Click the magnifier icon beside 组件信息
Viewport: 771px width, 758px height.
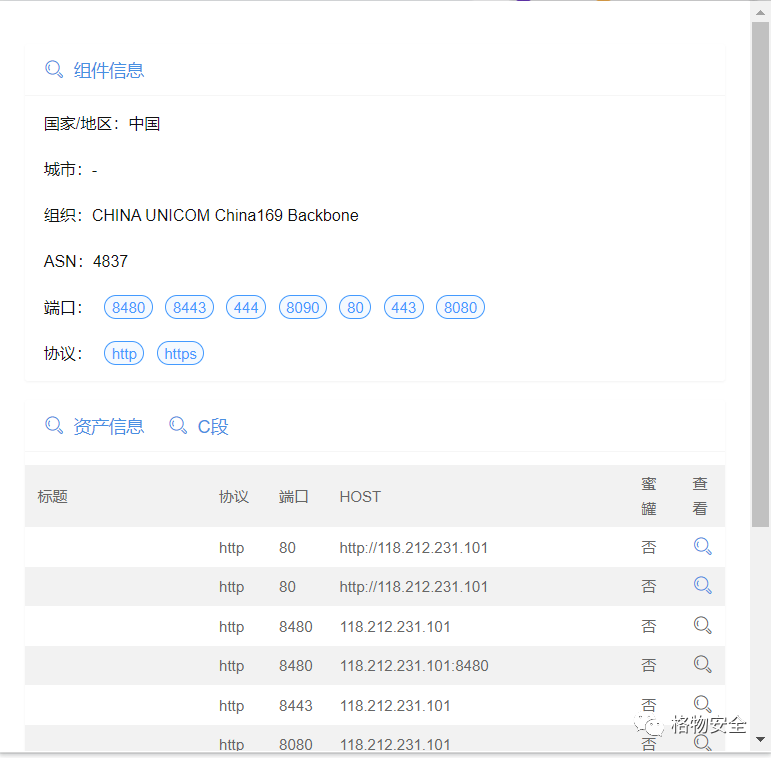54,69
